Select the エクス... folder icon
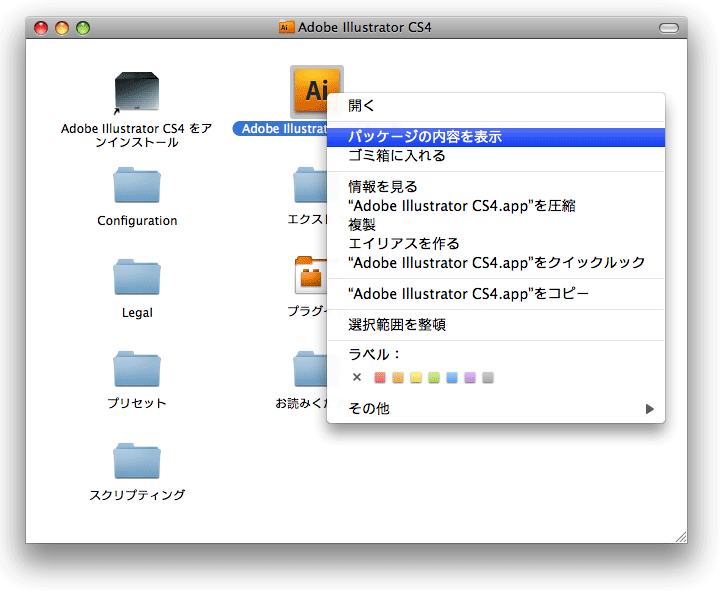 [310, 185]
